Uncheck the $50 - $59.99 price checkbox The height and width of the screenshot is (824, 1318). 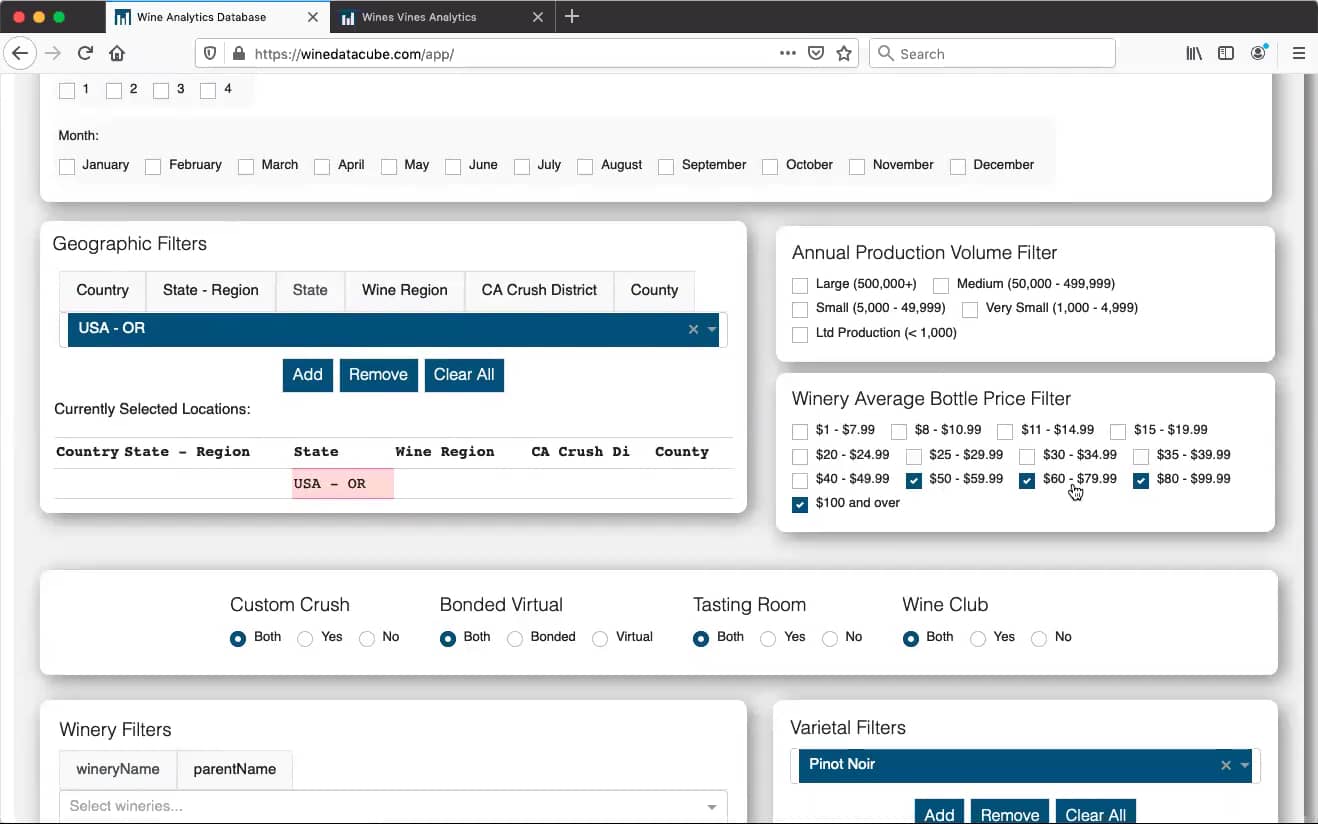tap(914, 481)
